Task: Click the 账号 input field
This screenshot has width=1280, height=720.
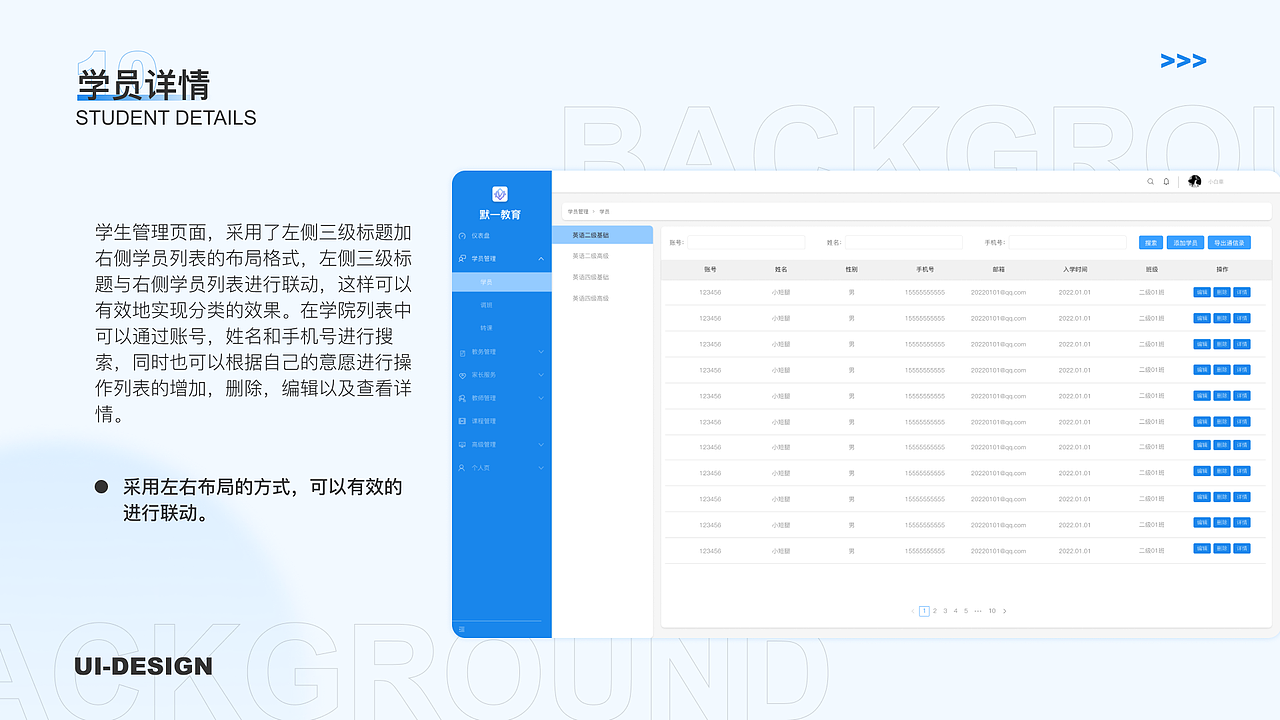Action: click(x=745, y=242)
